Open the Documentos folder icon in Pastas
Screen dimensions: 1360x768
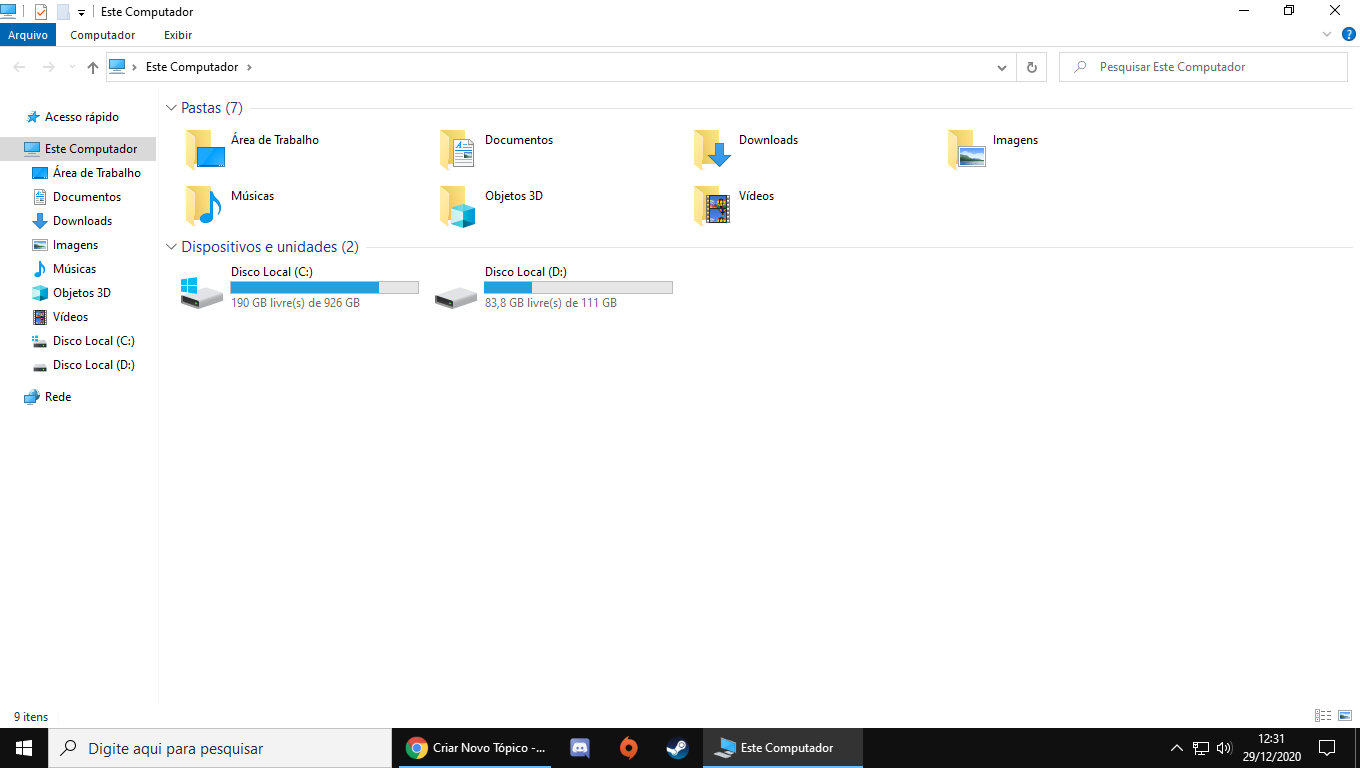tap(459, 149)
